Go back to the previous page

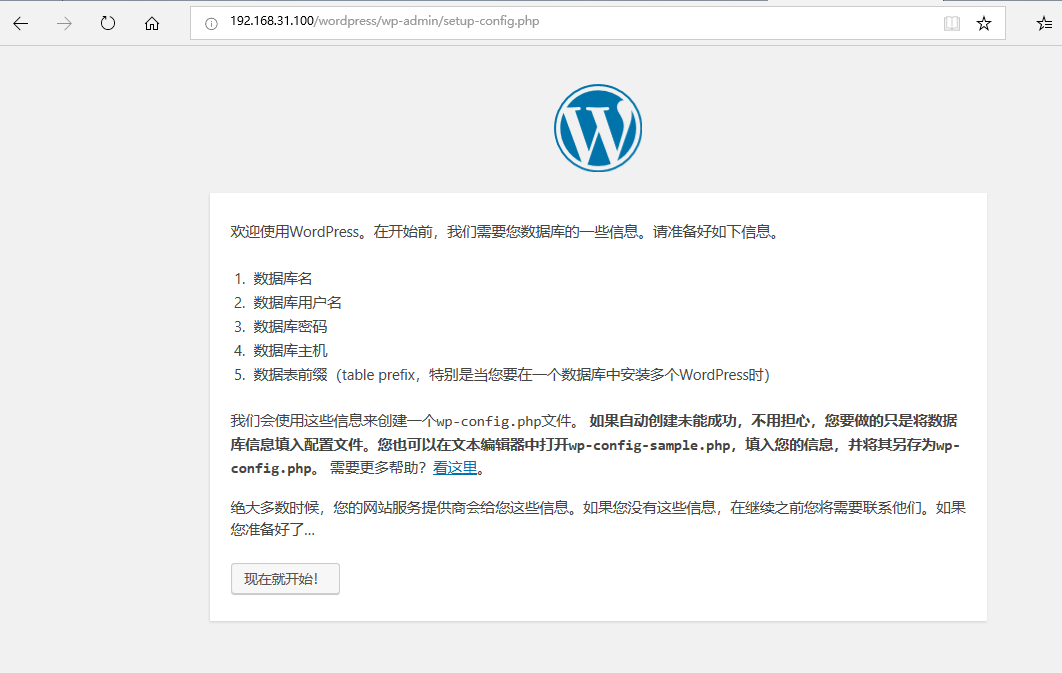pos(21,24)
